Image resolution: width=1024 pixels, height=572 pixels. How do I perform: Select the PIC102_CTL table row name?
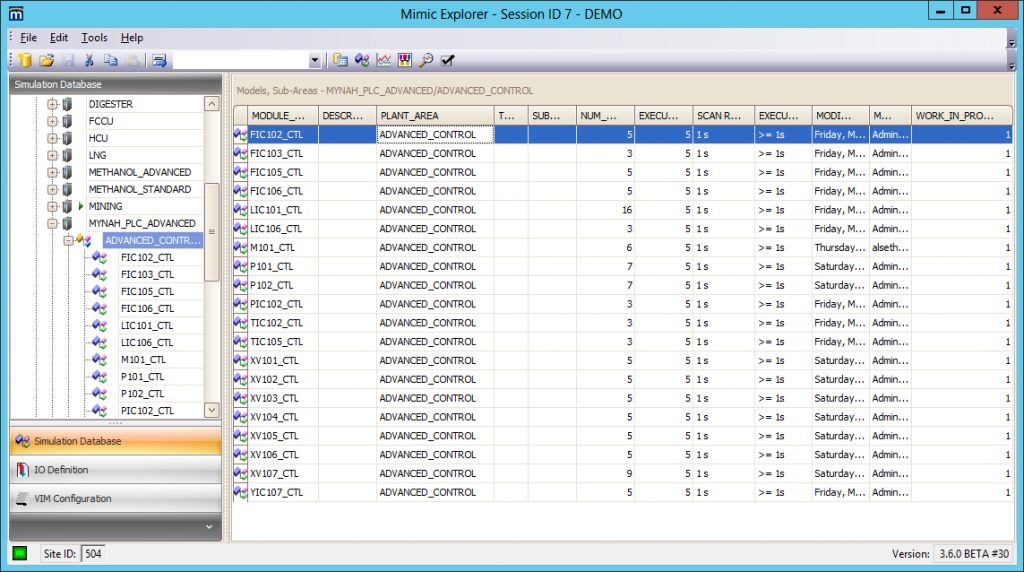(276, 304)
